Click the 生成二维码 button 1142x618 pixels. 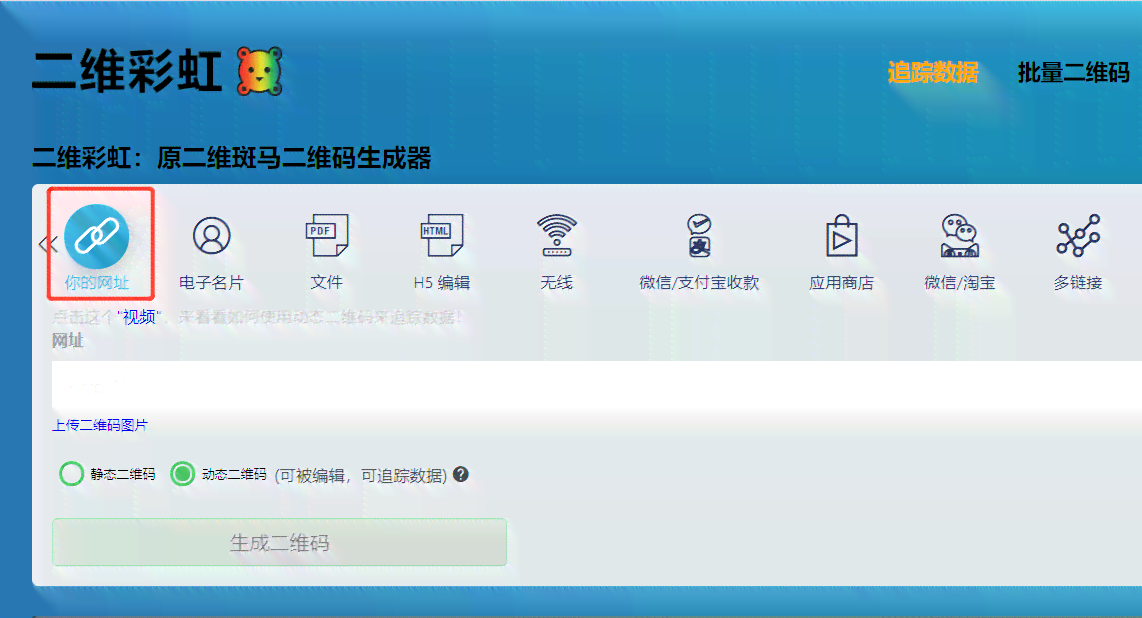click(x=280, y=542)
